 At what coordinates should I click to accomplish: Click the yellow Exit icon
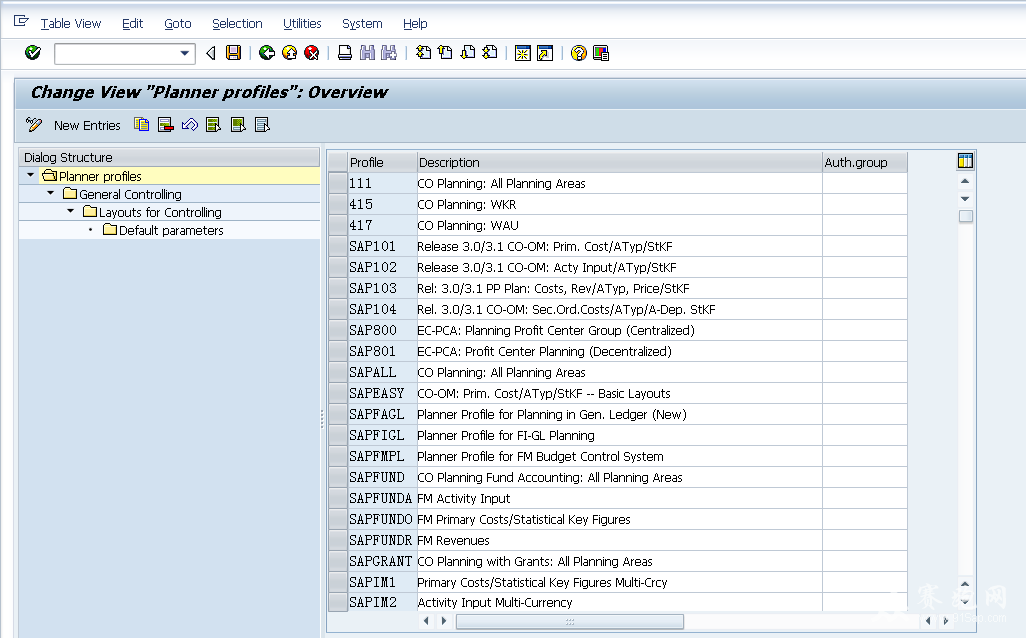coord(289,53)
